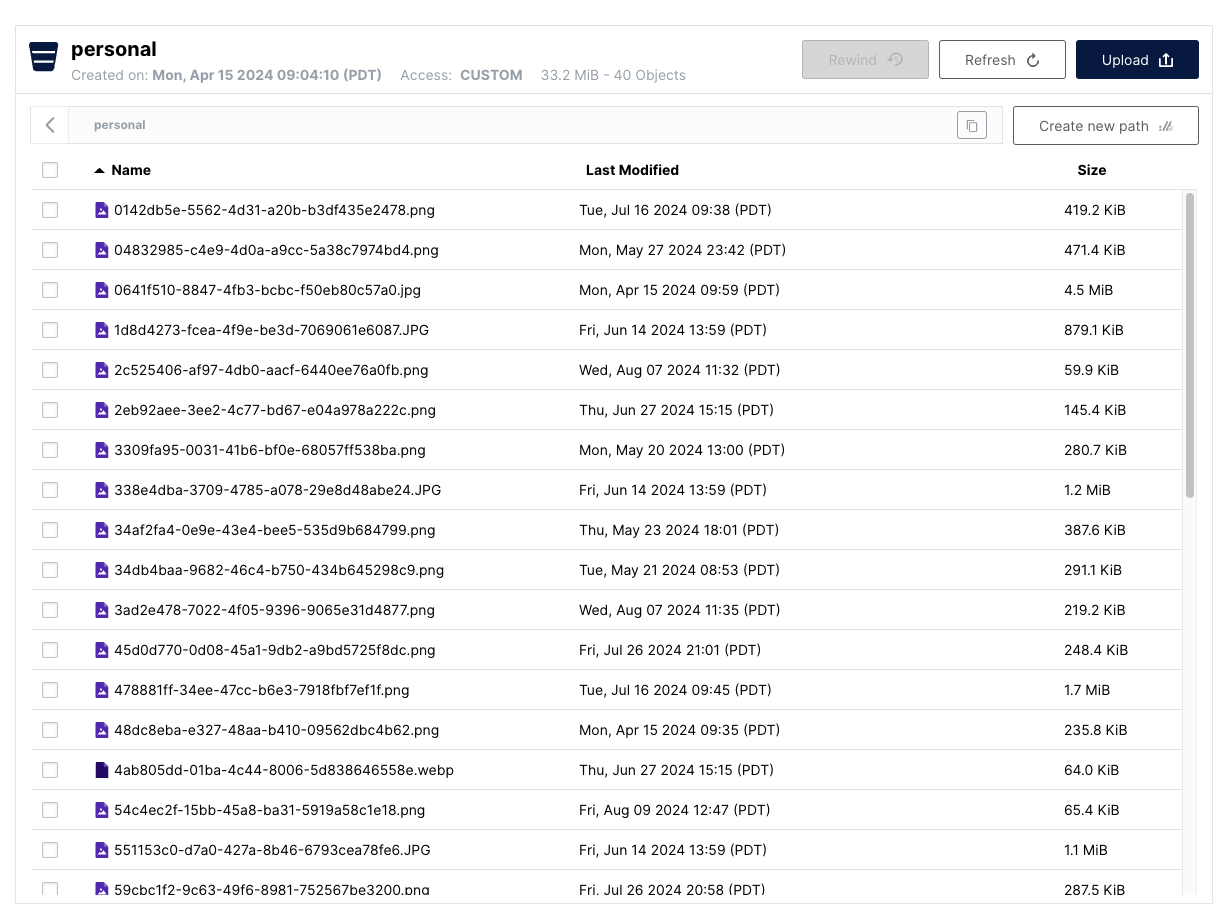Image resolution: width=1227 pixels, height=916 pixels.
Task: Click Create new path button
Action: (1105, 126)
